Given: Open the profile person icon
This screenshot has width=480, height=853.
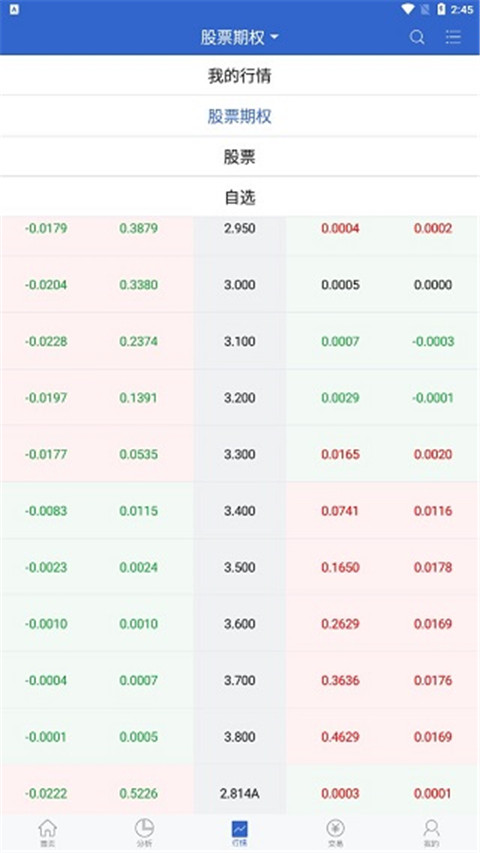Looking at the screenshot, I should tap(432, 829).
